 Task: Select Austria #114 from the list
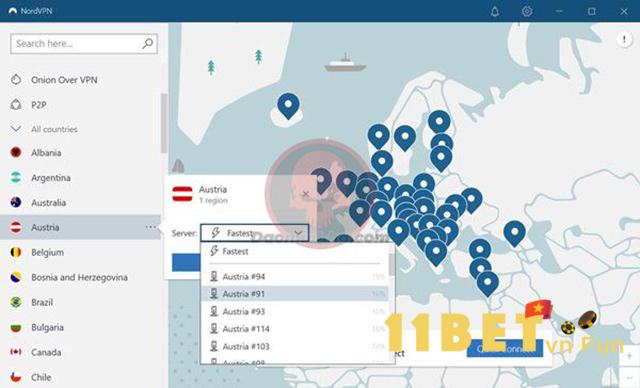(295, 329)
